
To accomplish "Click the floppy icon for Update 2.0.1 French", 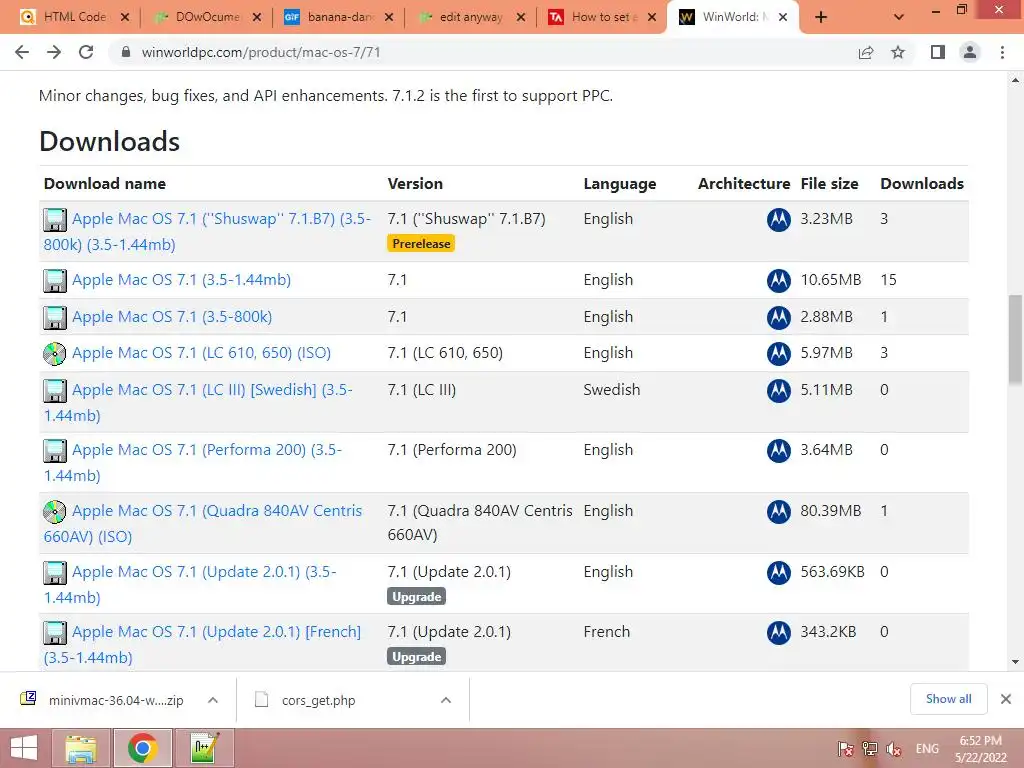I will coord(55,633).
